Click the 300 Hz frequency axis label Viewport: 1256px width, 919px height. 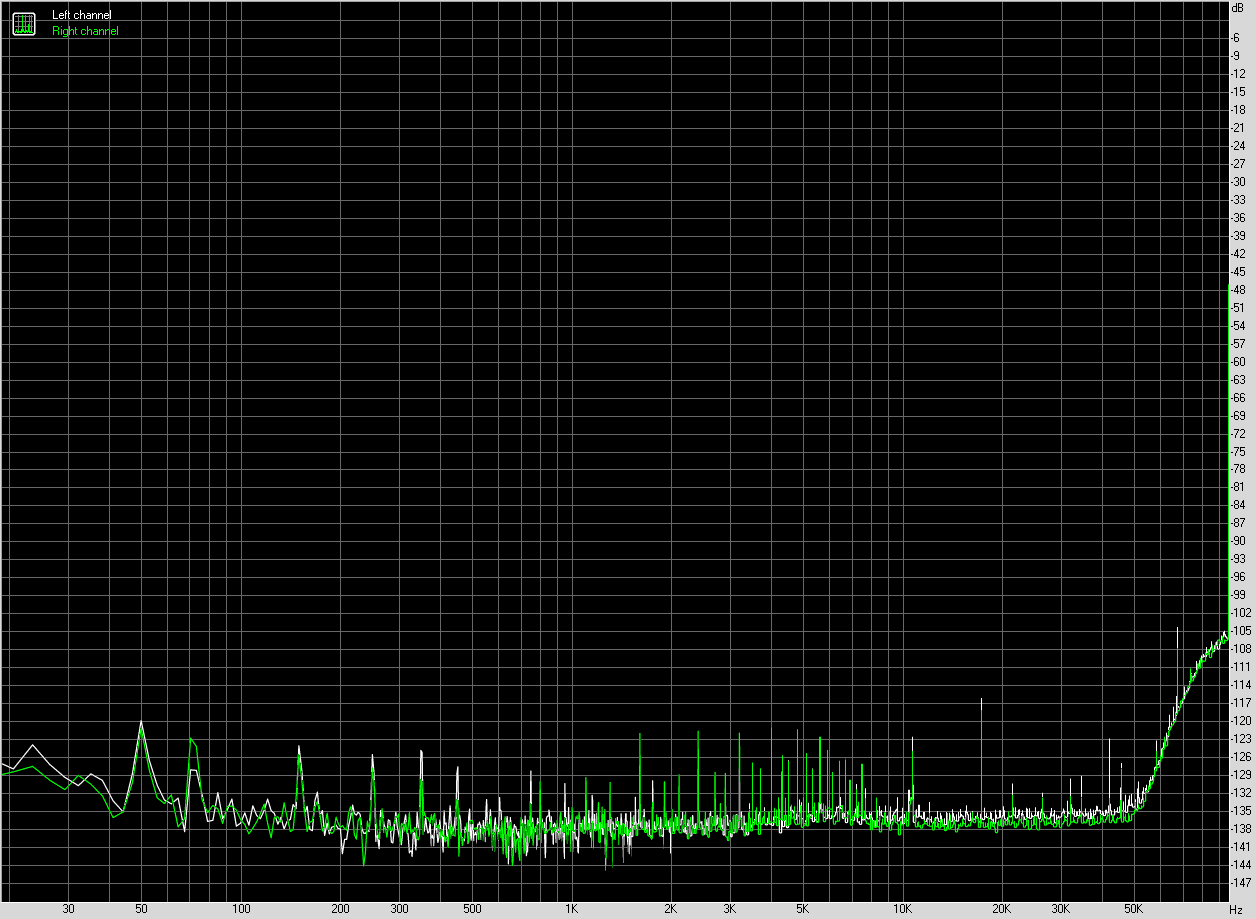point(398,910)
